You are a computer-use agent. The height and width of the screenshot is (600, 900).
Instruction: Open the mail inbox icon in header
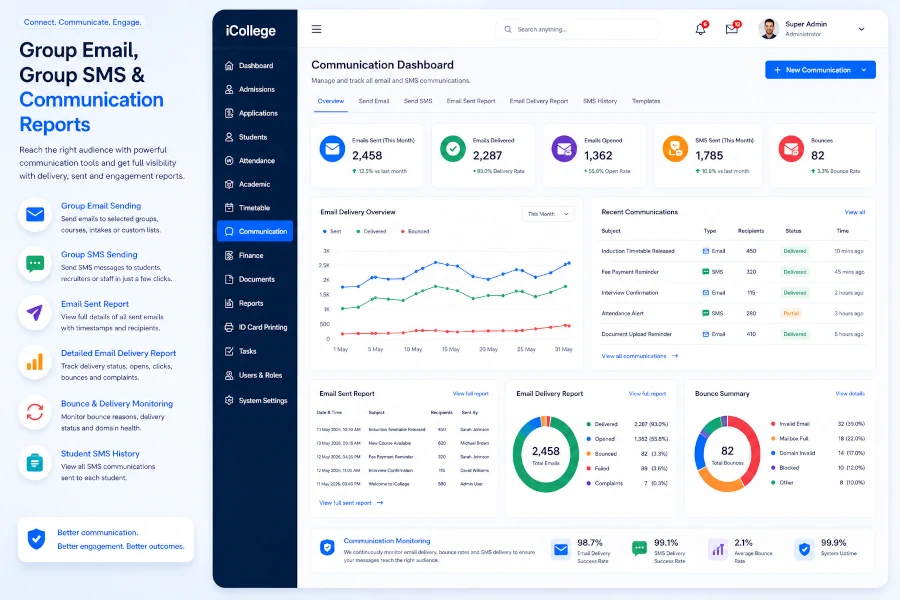(731, 29)
